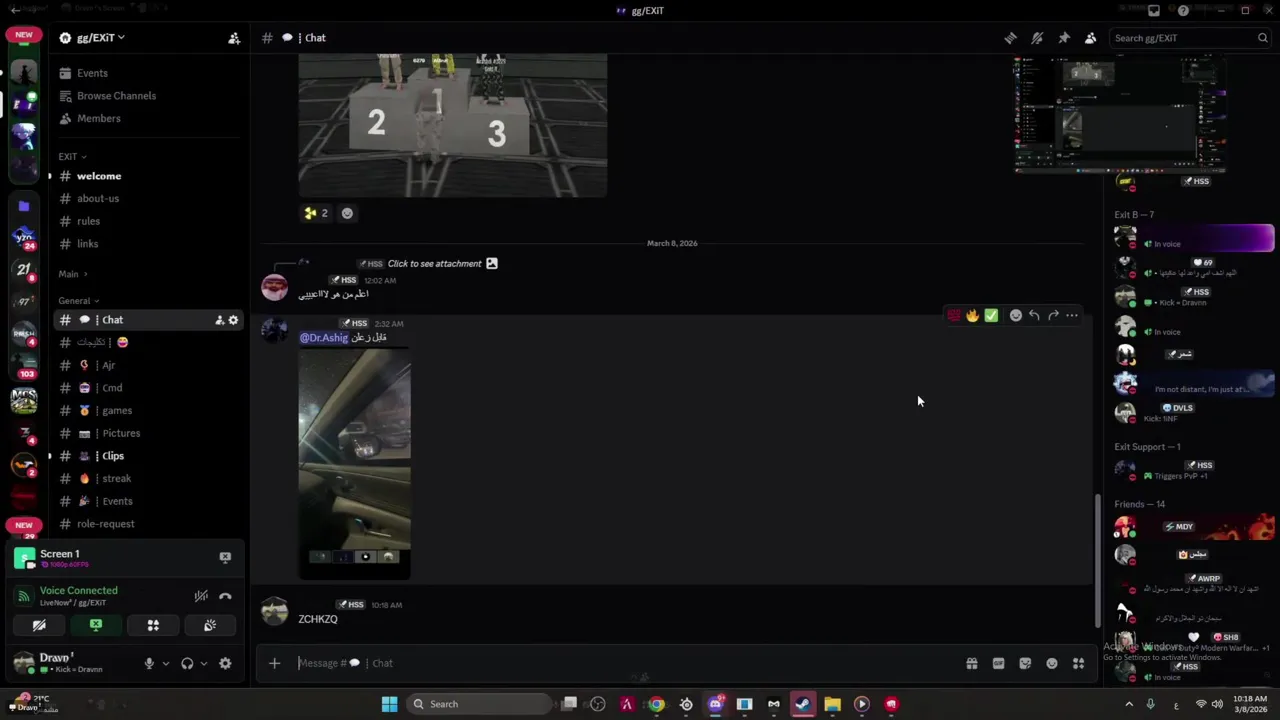Viewport: 1280px width, 720px height.
Task: Forward the hovered message
Action: (x=1053, y=316)
